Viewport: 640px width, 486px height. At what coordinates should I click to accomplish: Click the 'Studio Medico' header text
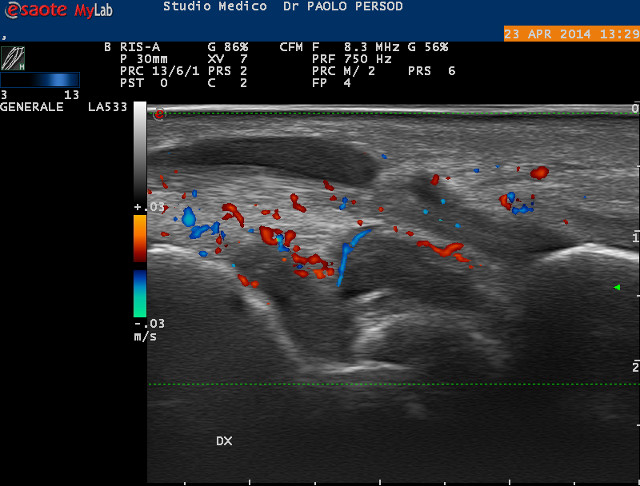[x=215, y=7]
